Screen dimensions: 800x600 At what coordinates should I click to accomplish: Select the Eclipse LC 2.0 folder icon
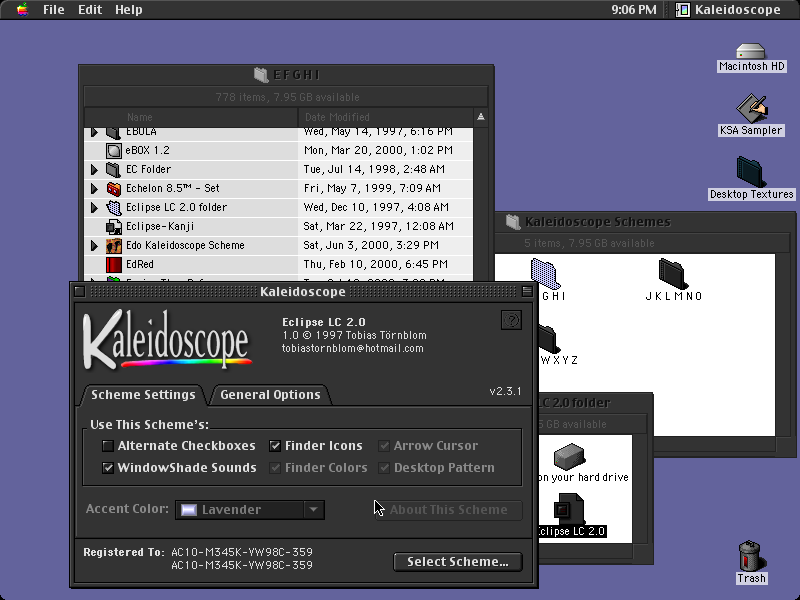pyautogui.click(x=114, y=207)
